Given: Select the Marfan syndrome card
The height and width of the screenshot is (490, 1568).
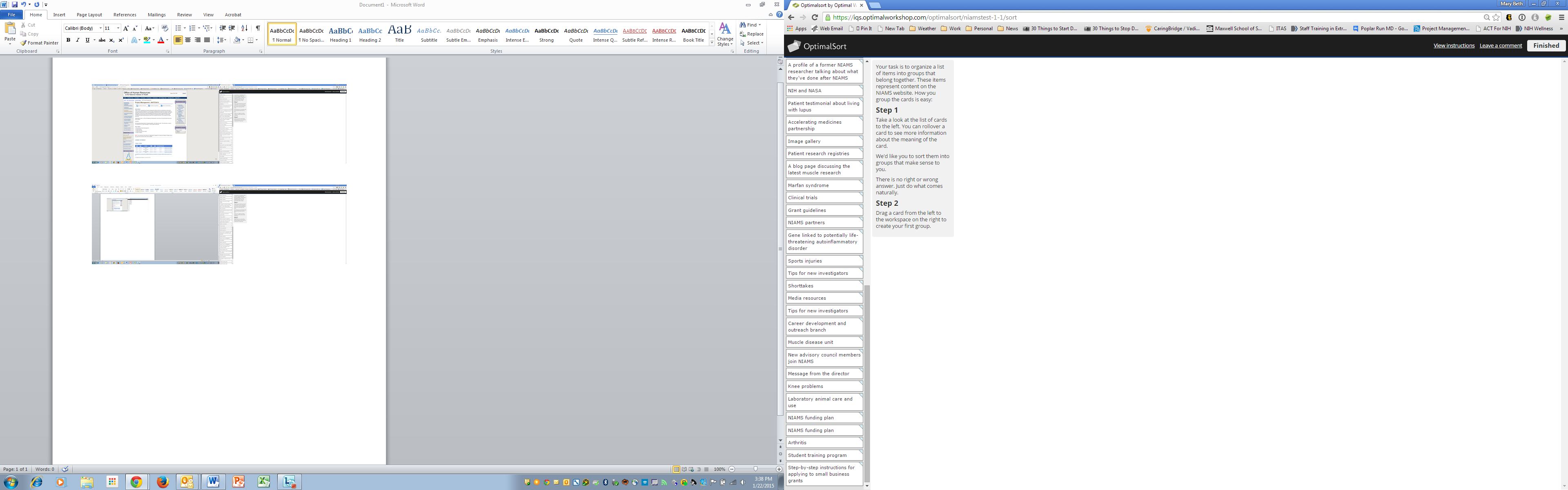Looking at the screenshot, I should [x=824, y=185].
